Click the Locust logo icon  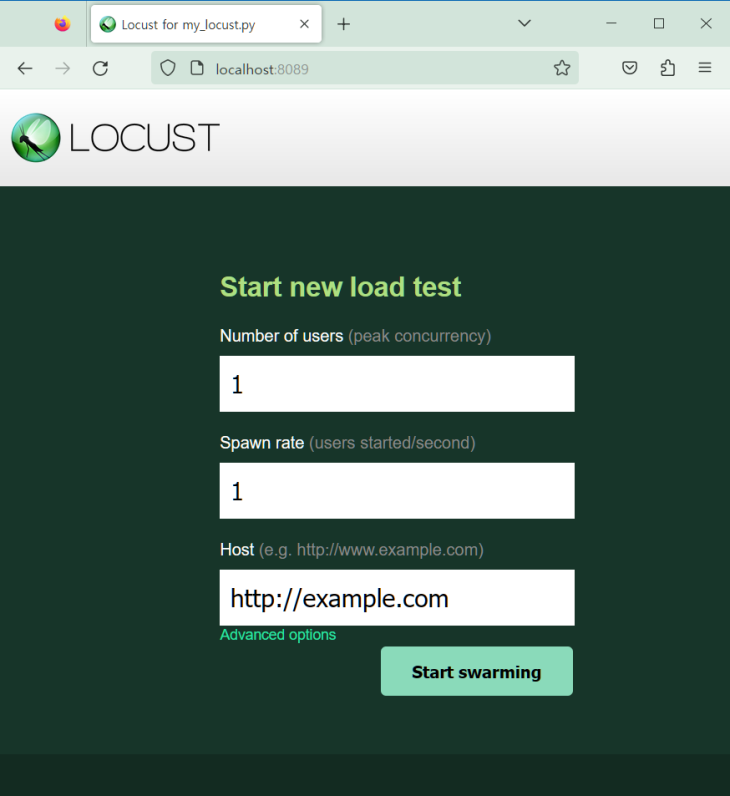(x=36, y=138)
